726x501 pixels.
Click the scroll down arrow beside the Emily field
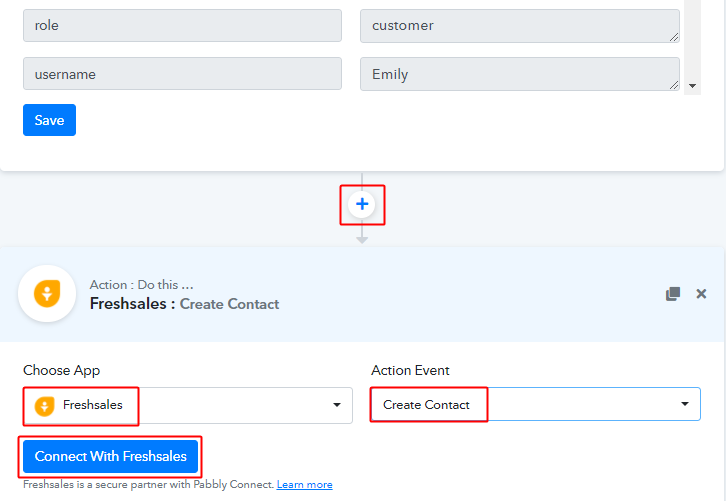coord(693,87)
